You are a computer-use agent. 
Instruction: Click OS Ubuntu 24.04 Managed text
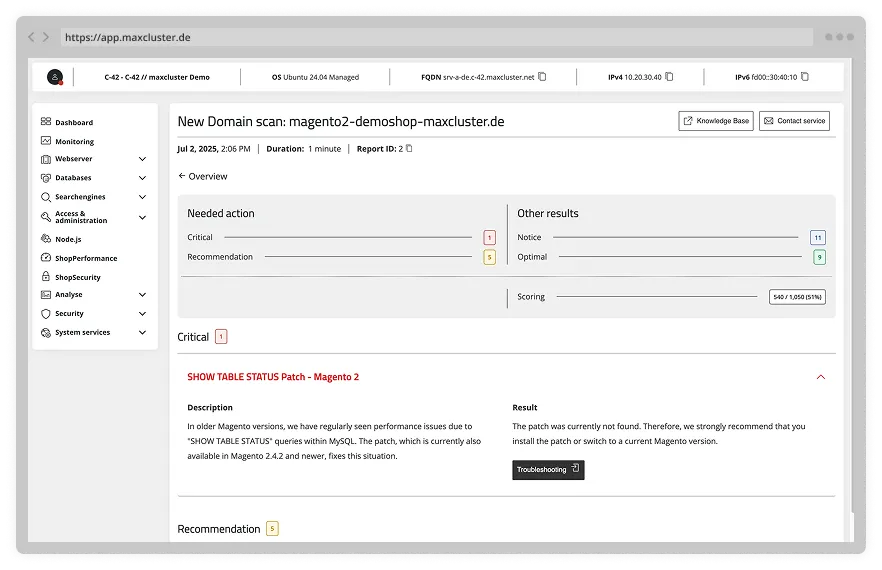pyautogui.click(x=315, y=77)
